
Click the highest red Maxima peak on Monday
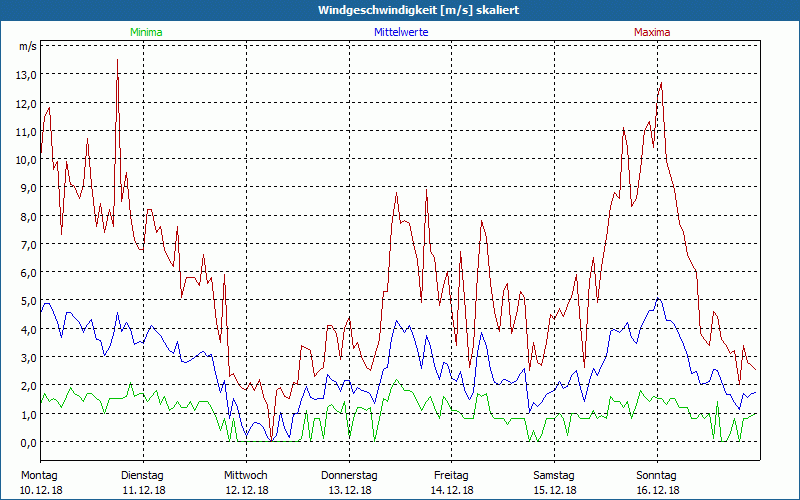coord(117,60)
